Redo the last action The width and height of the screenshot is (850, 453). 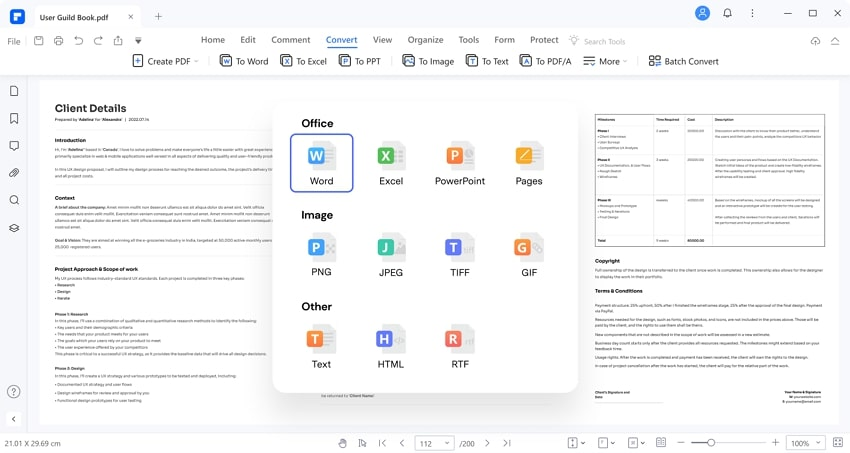pos(98,41)
